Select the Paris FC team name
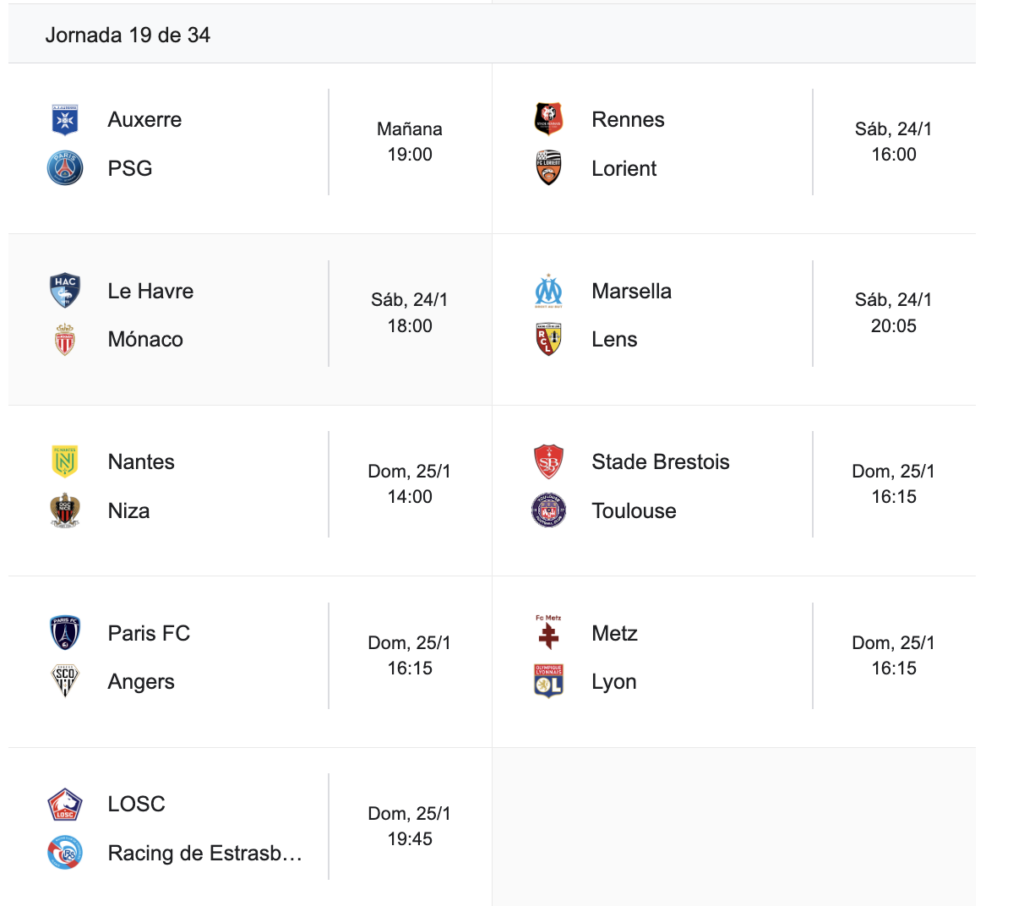1024x906 pixels. coord(149,633)
